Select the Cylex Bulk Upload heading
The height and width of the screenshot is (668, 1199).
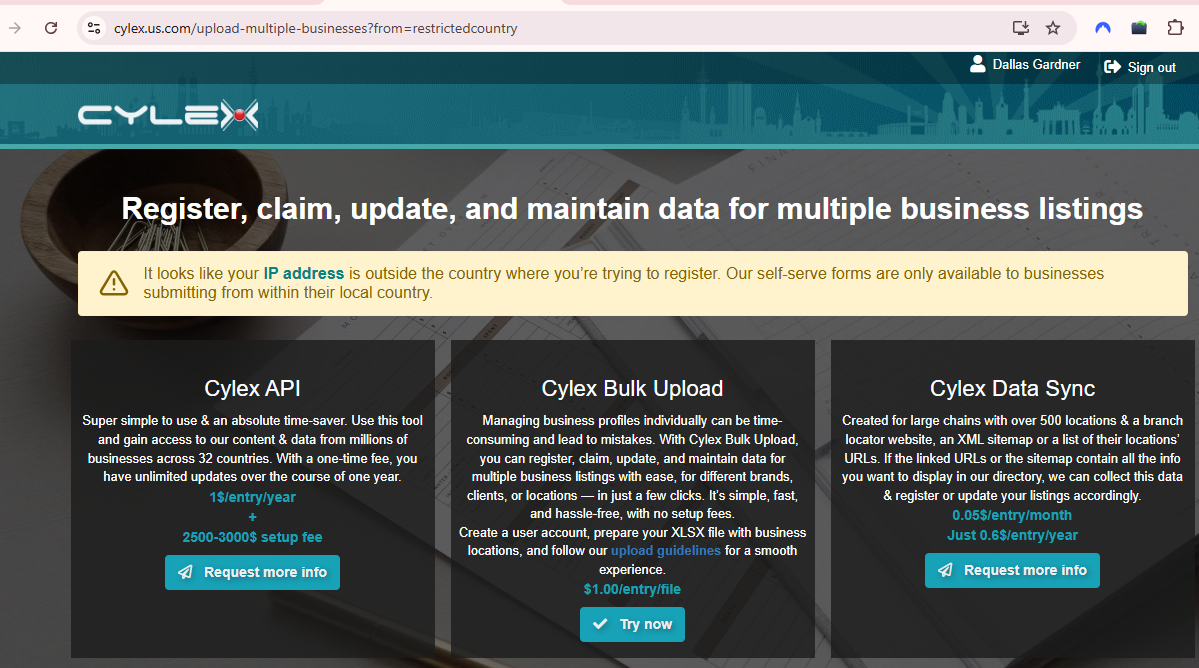[632, 388]
